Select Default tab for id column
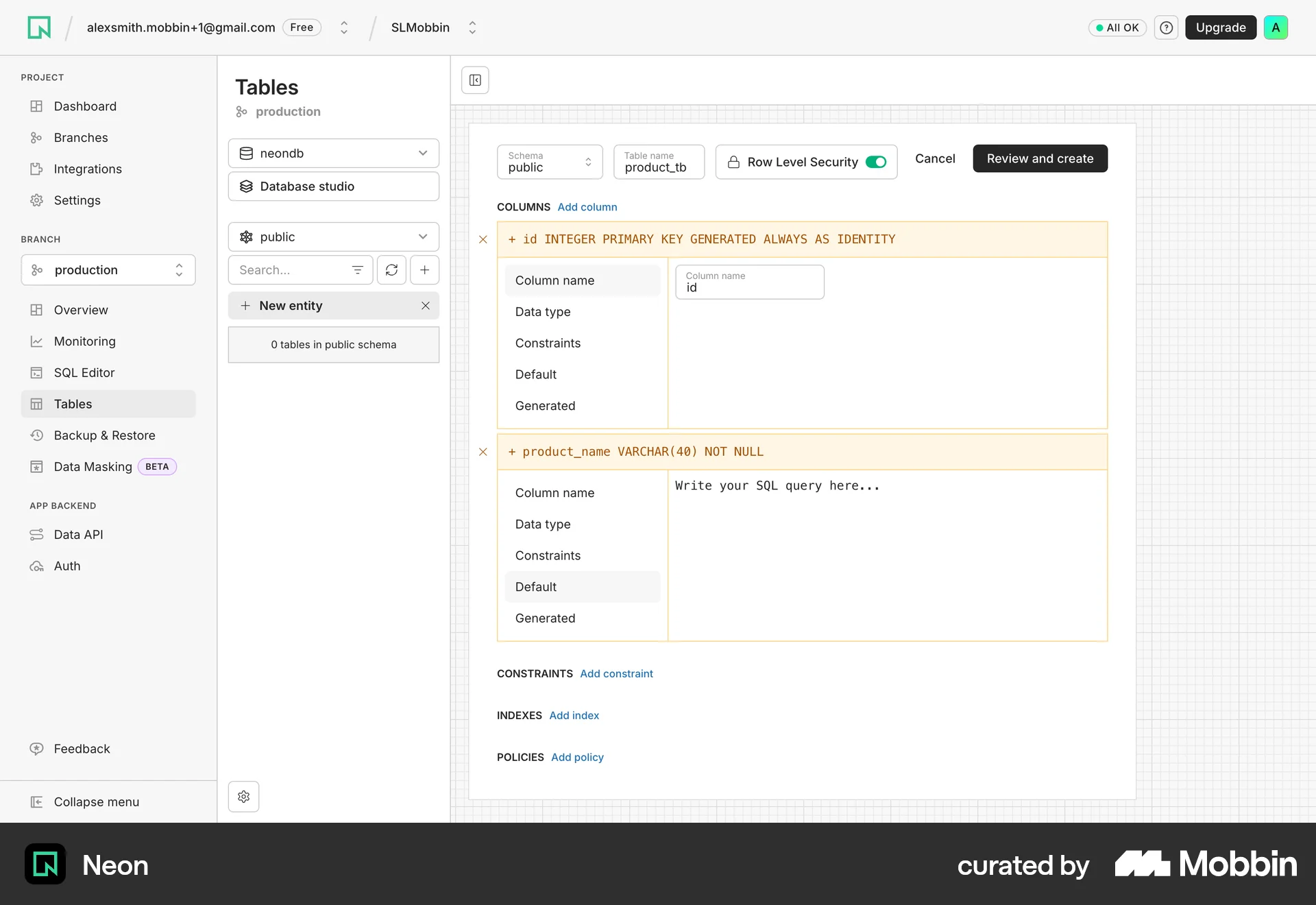Image resolution: width=1316 pixels, height=905 pixels. point(583,375)
